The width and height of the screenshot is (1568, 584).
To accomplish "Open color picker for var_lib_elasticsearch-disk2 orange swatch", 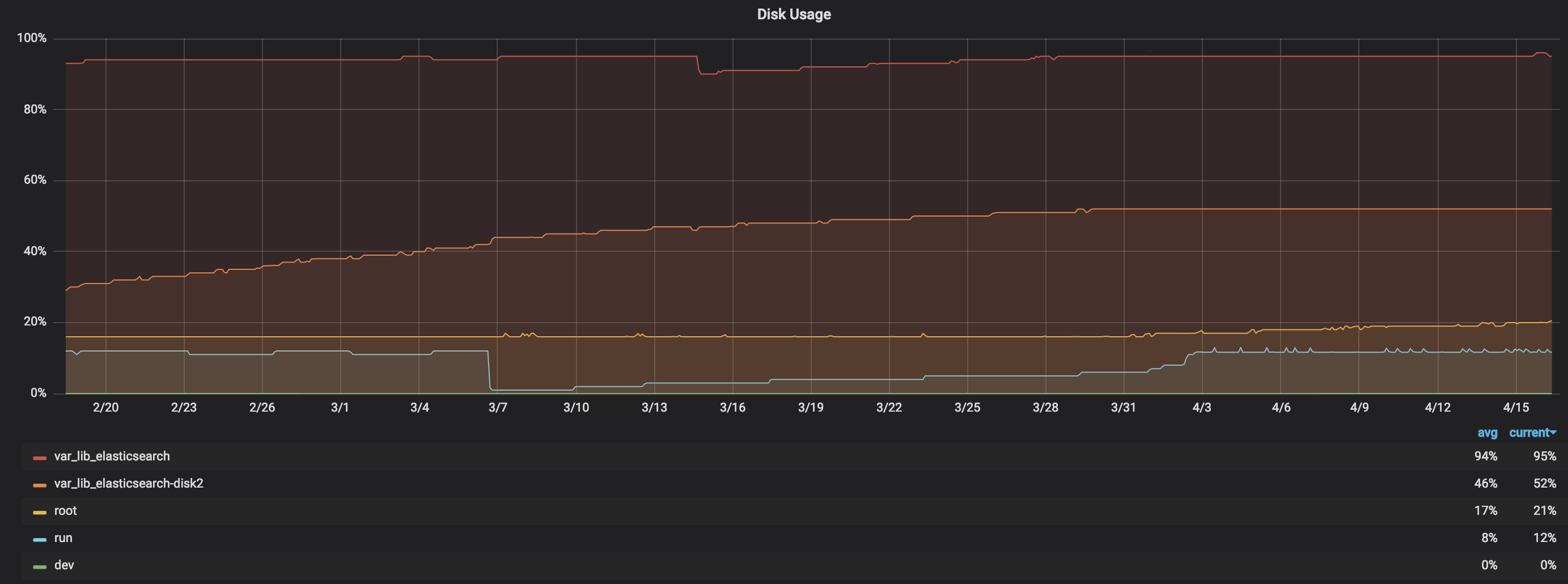I will 40,485.
